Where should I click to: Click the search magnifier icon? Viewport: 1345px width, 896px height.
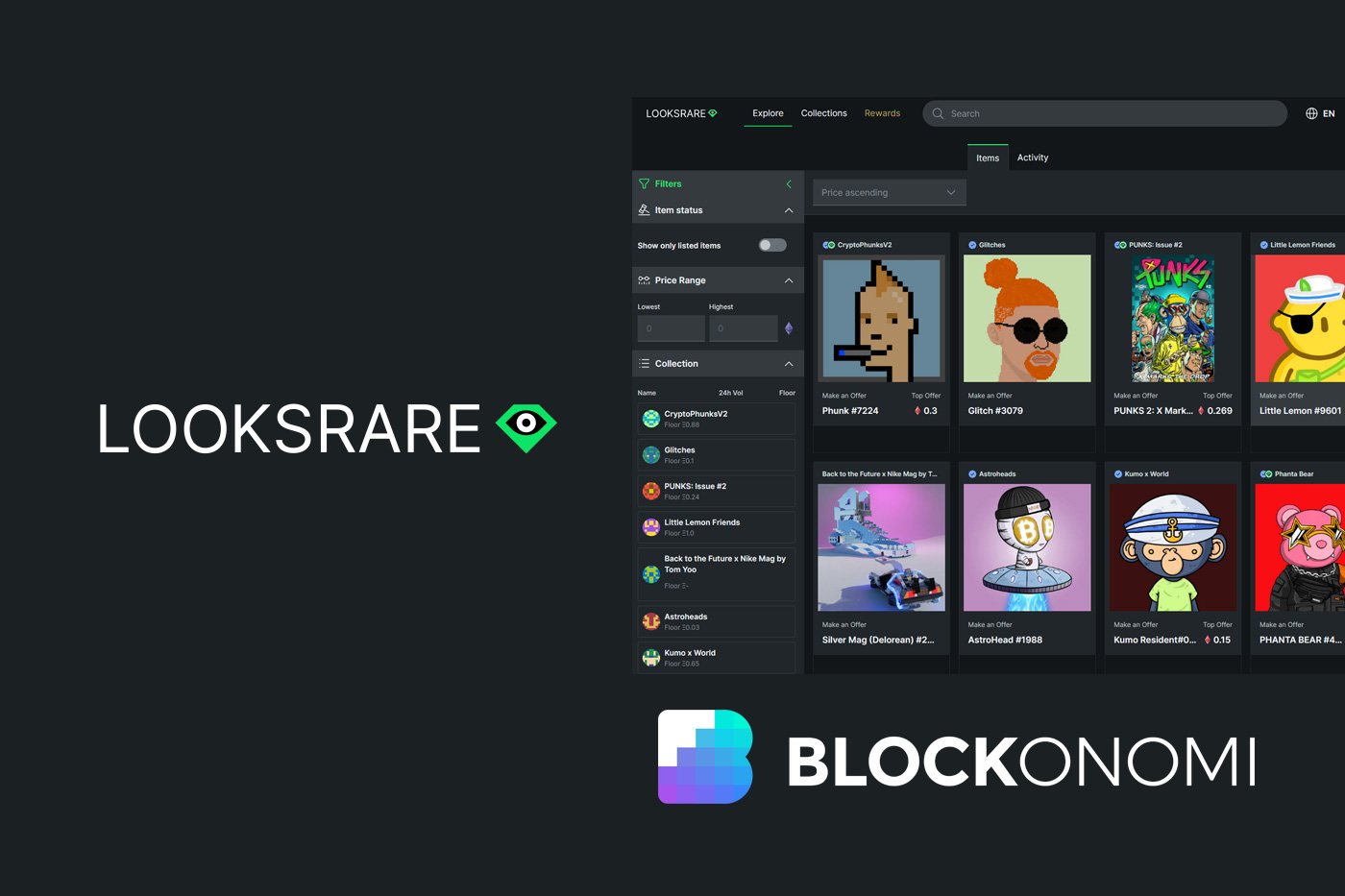click(938, 113)
